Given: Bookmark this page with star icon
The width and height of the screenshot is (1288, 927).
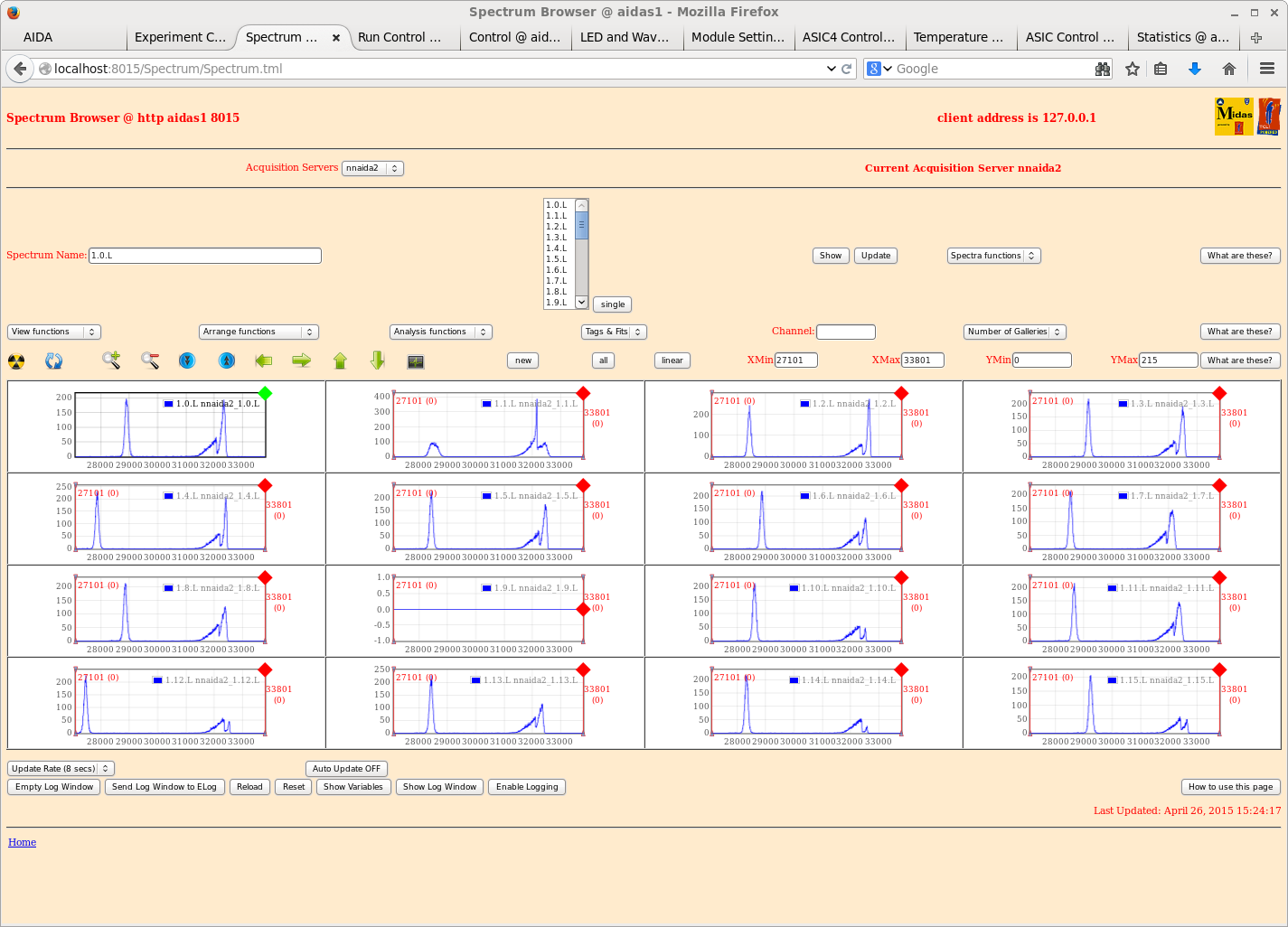Looking at the screenshot, I should coord(1132,69).
